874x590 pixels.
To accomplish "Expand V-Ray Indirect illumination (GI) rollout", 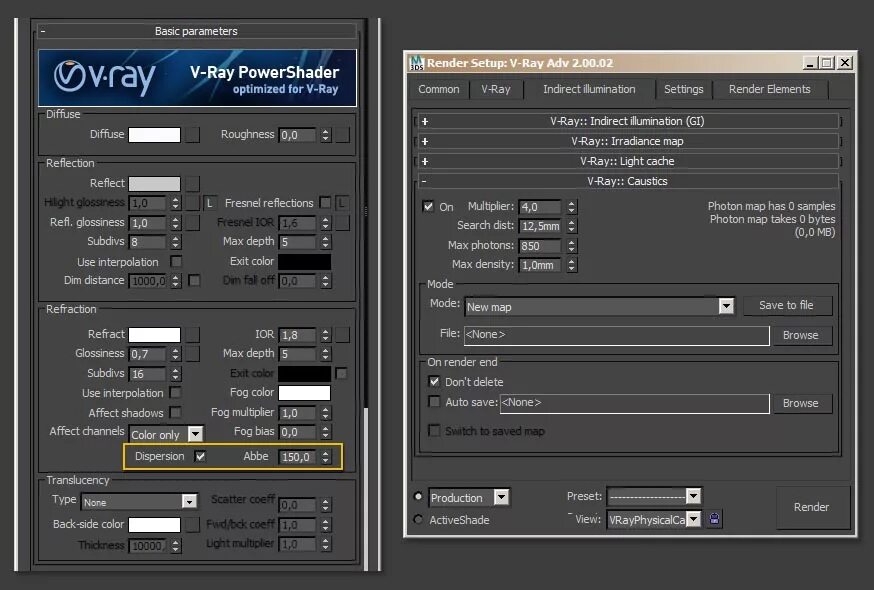I will (x=628, y=121).
